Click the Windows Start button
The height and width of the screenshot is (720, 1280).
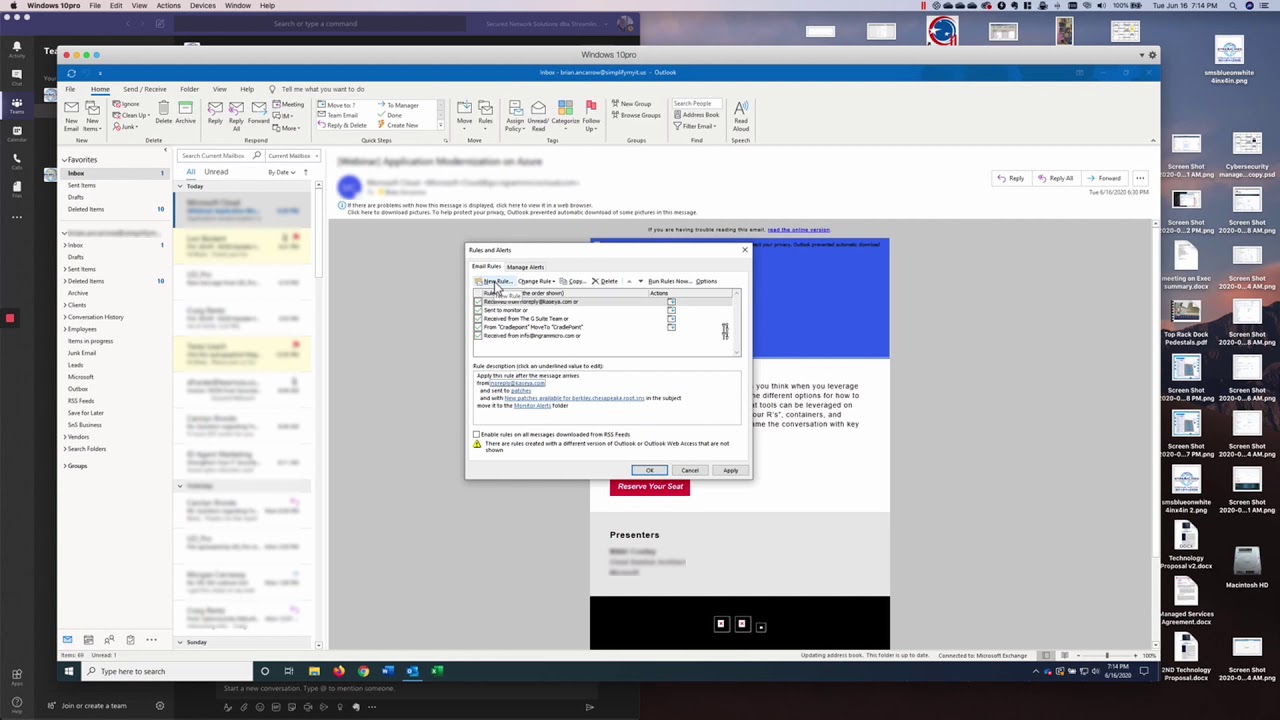(69, 671)
